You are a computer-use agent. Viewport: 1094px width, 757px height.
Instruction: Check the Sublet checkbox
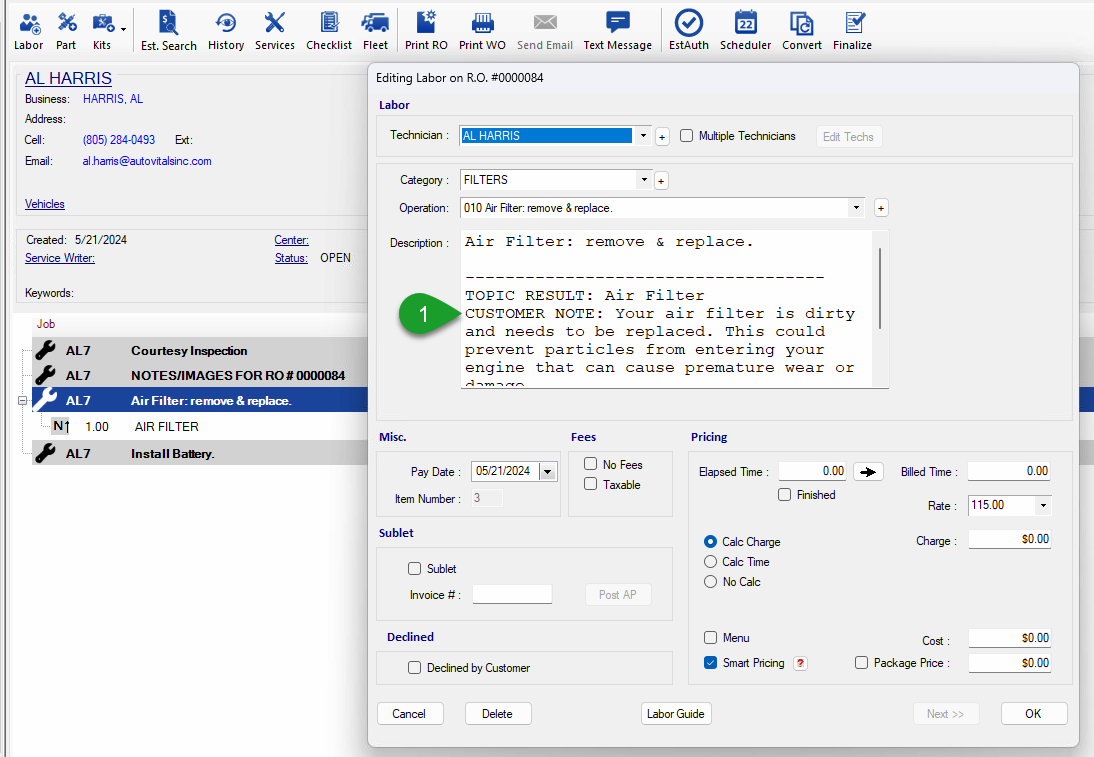[x=414, y=569]
